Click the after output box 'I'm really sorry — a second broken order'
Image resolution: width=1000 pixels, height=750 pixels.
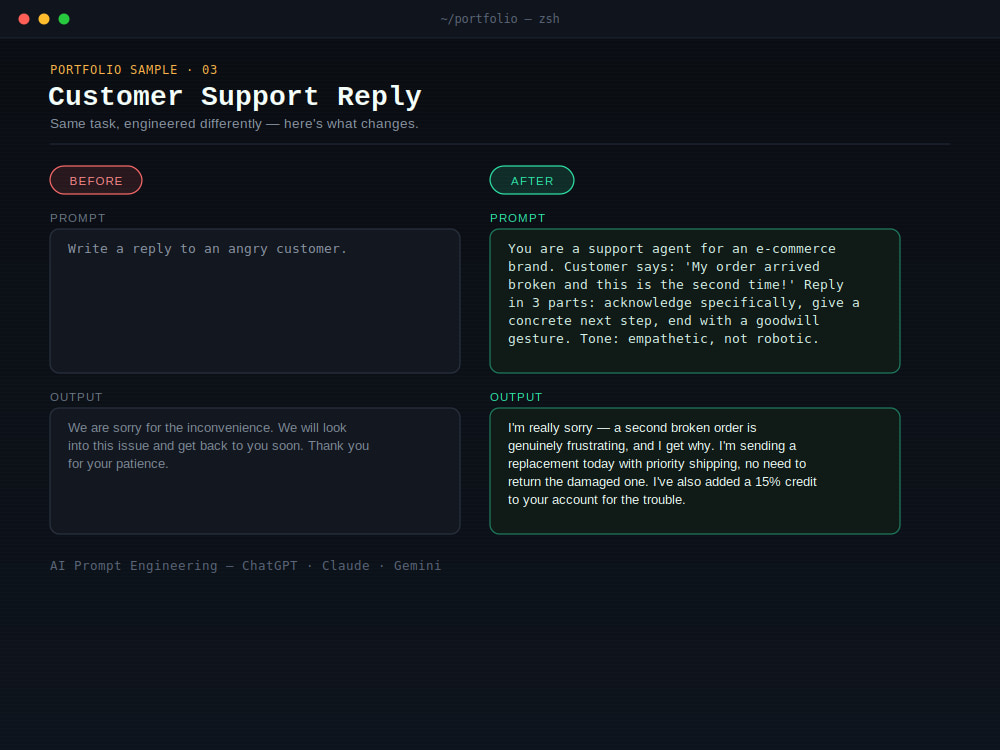pos(695,471)
